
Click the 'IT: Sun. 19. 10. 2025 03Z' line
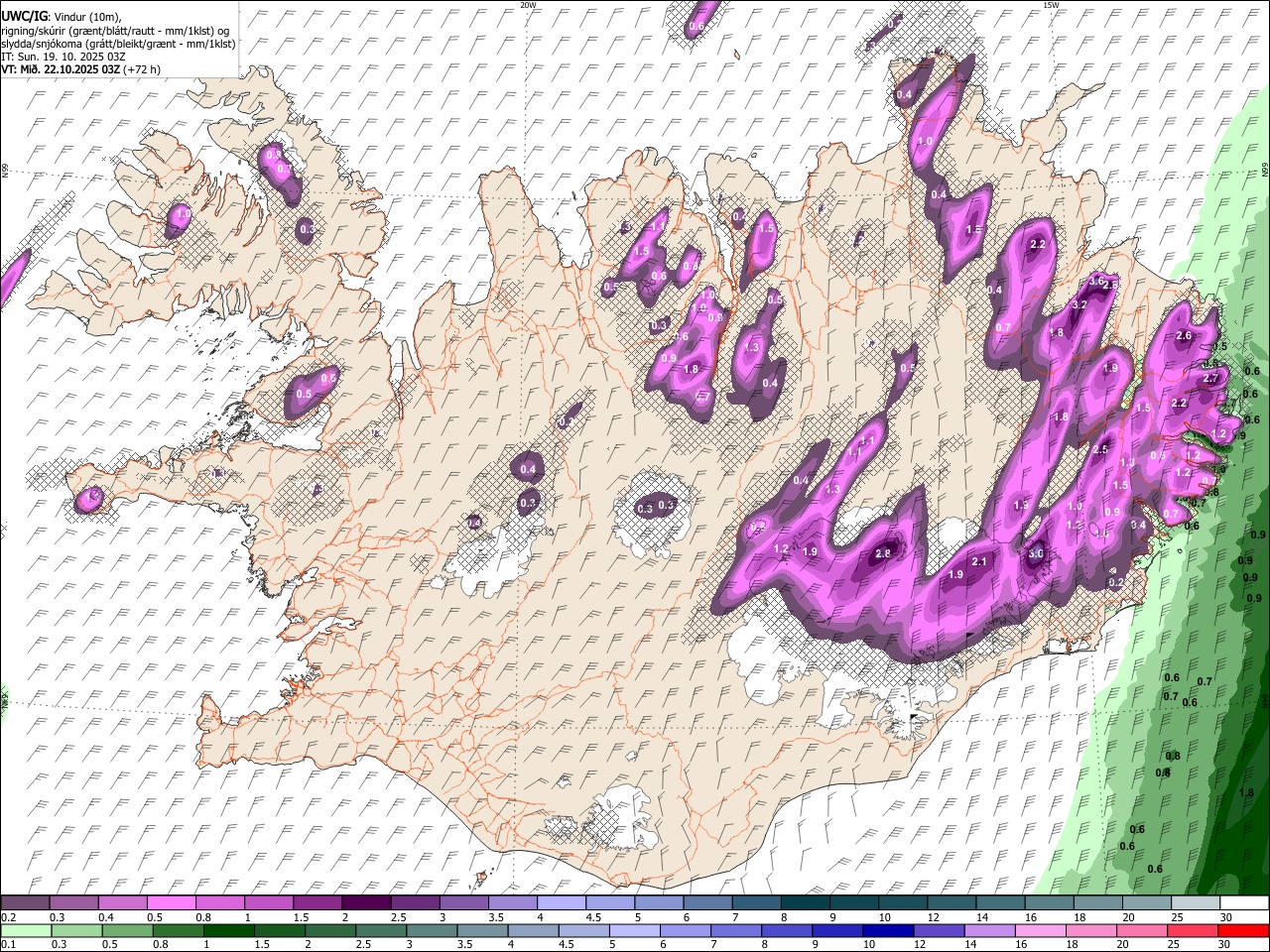[63, 57]
